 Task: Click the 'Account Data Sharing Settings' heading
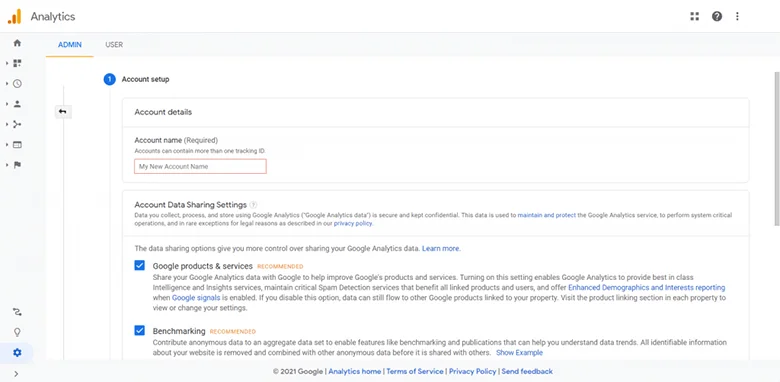point(191,204)
